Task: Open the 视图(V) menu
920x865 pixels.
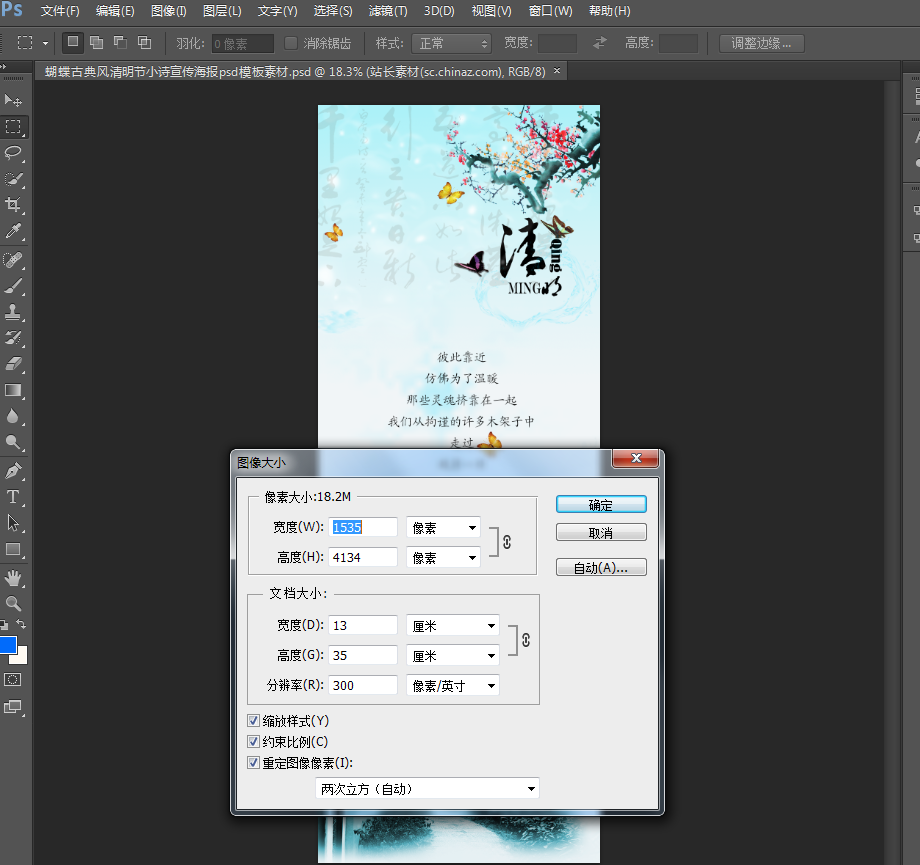Action: coord(492,11)
